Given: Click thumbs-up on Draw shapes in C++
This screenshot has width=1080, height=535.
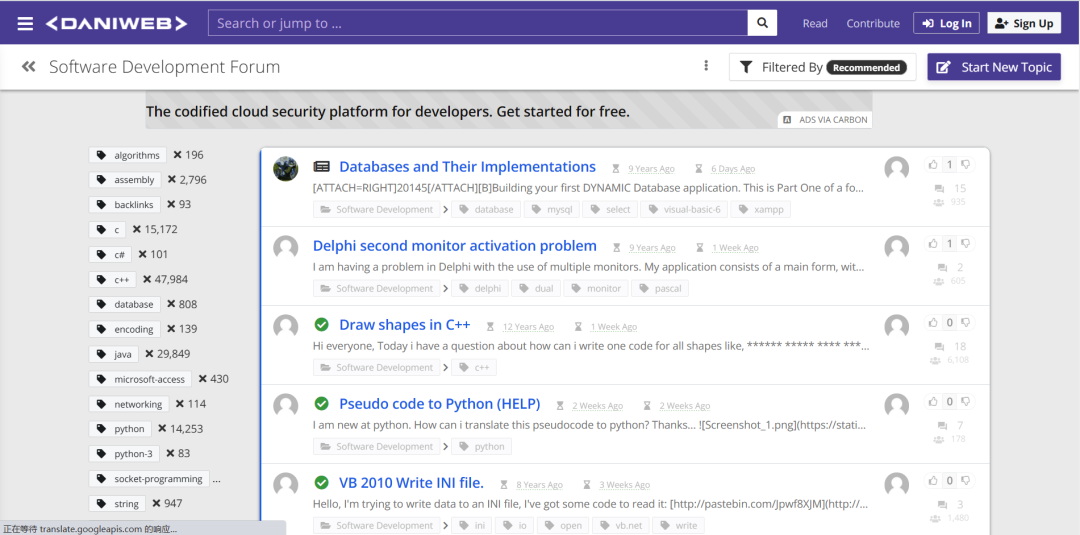Looking at the screenshot, I should click(x=933, y=323).
